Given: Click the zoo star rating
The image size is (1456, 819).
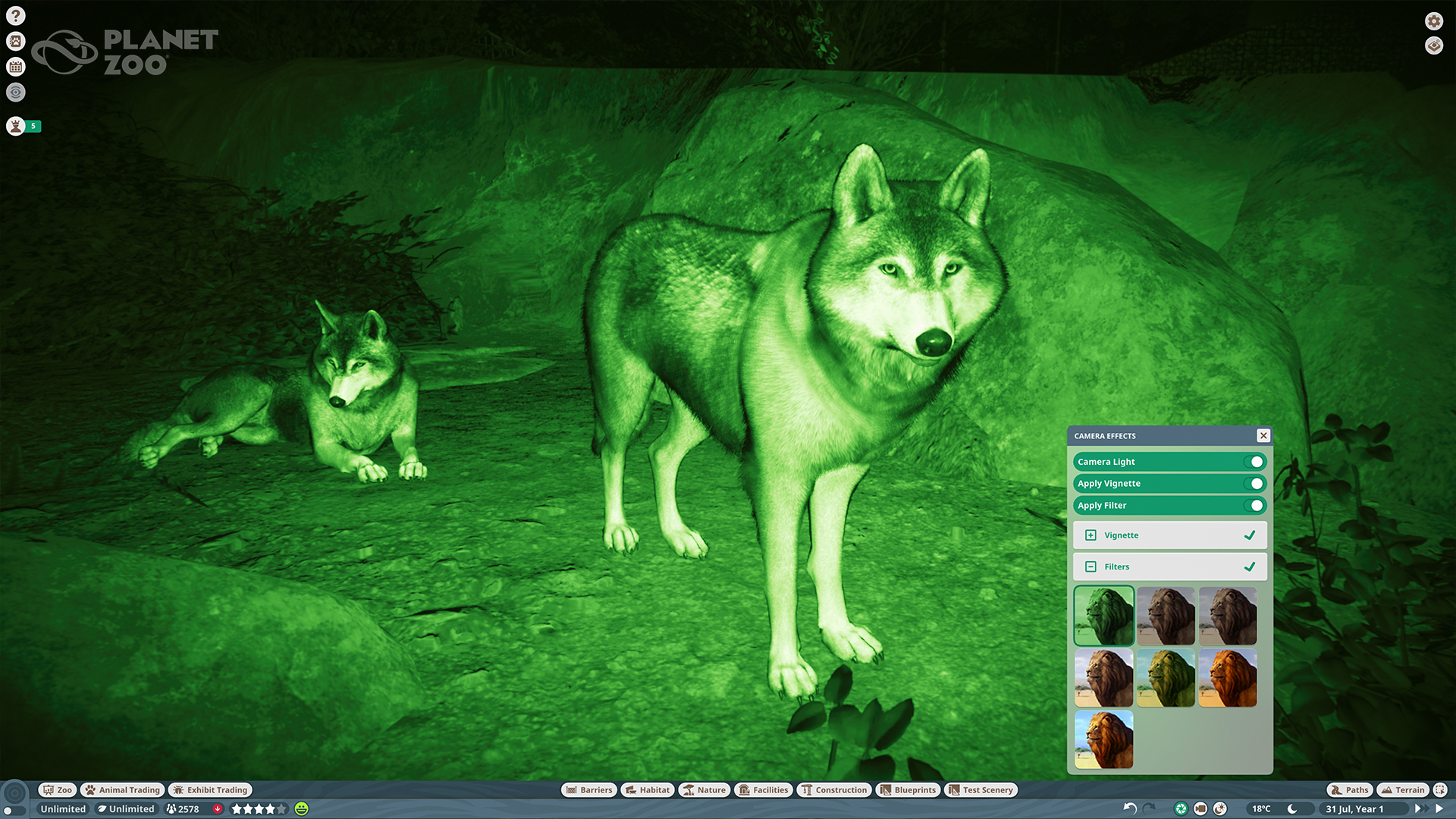Looking at the screenshot, I should (259, 809).
